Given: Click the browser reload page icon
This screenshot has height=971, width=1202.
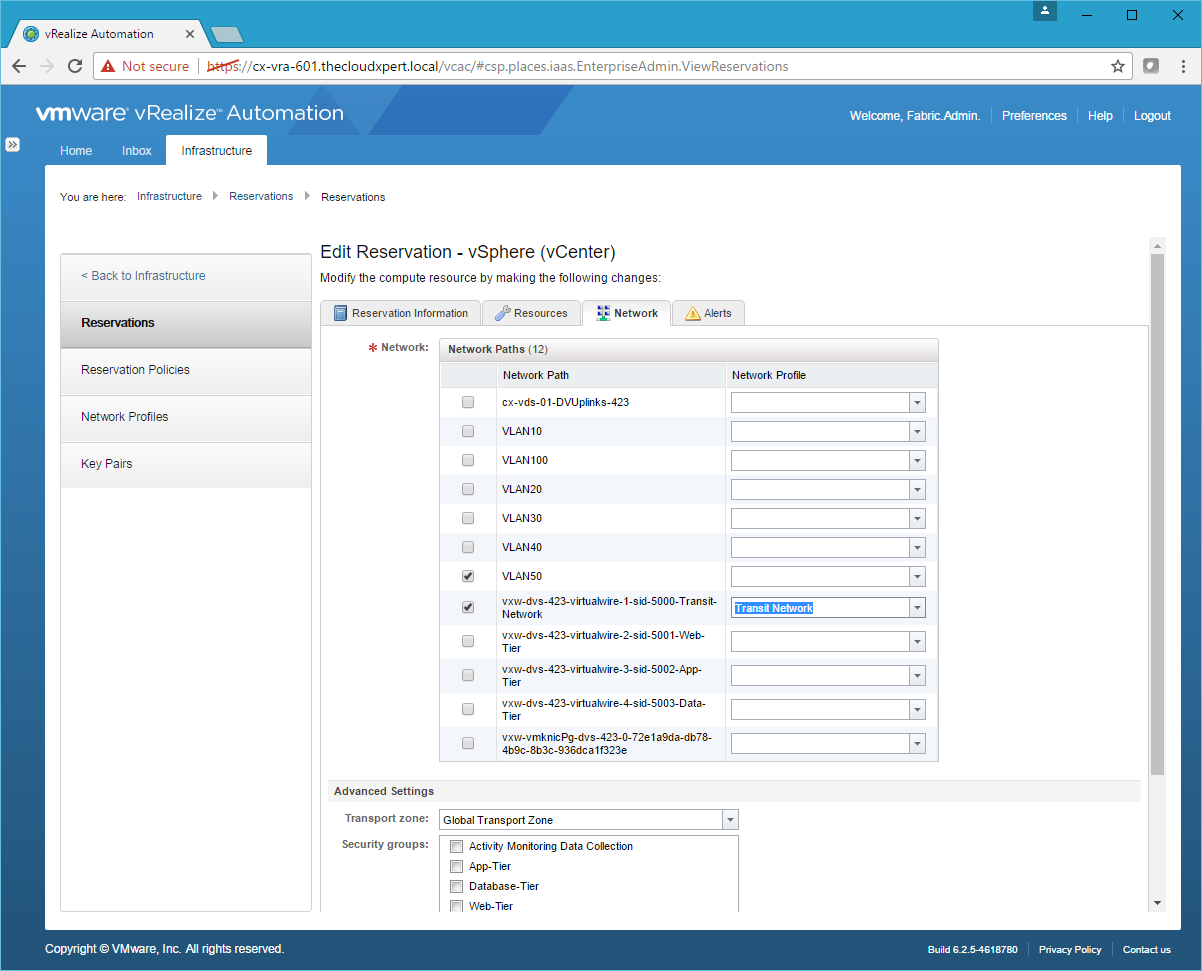Looking at the screenshot, I should (75, 66).
